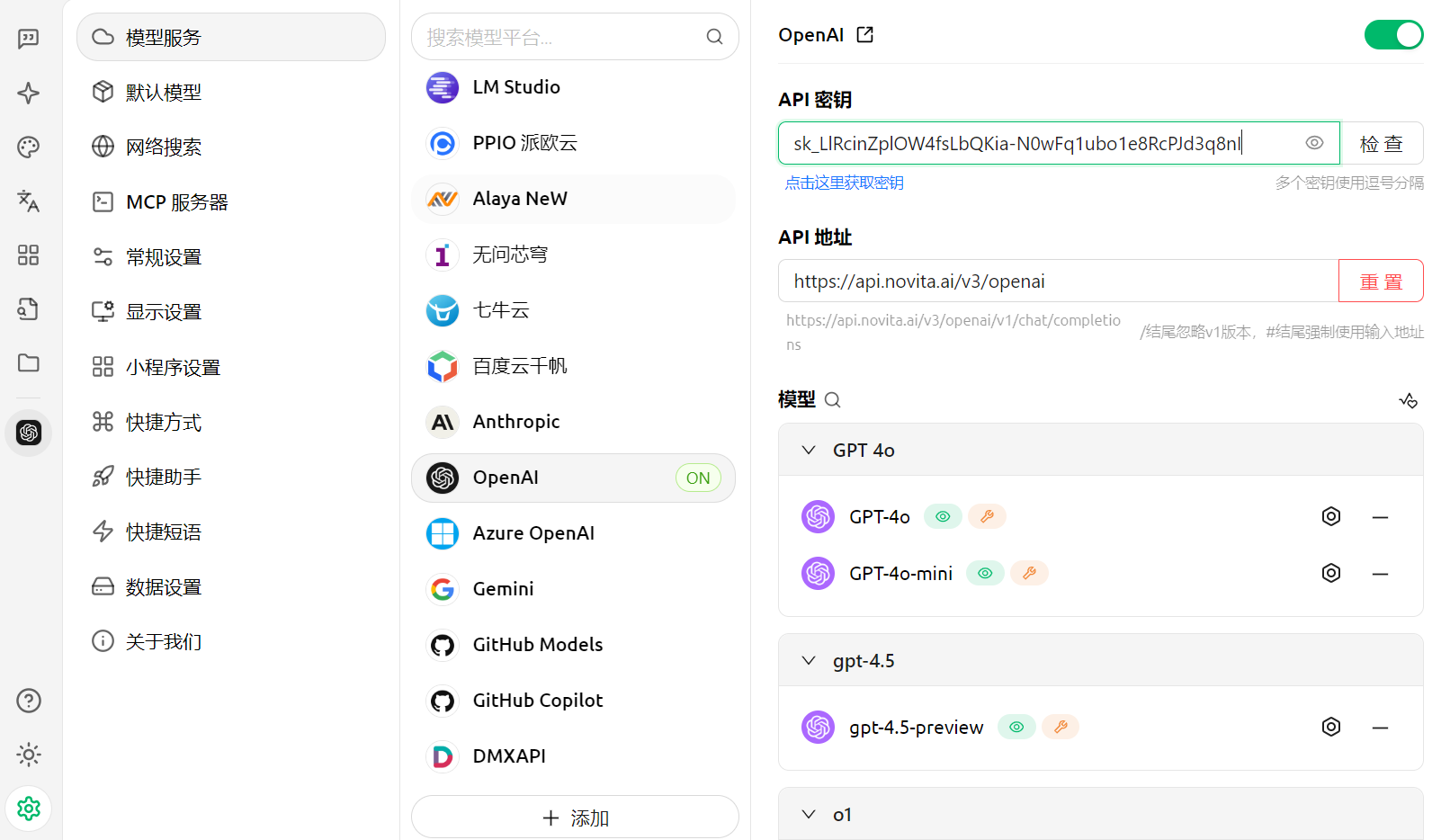
Task: Open the painting palette icon in the sidebar
Action: click(29, 147)
